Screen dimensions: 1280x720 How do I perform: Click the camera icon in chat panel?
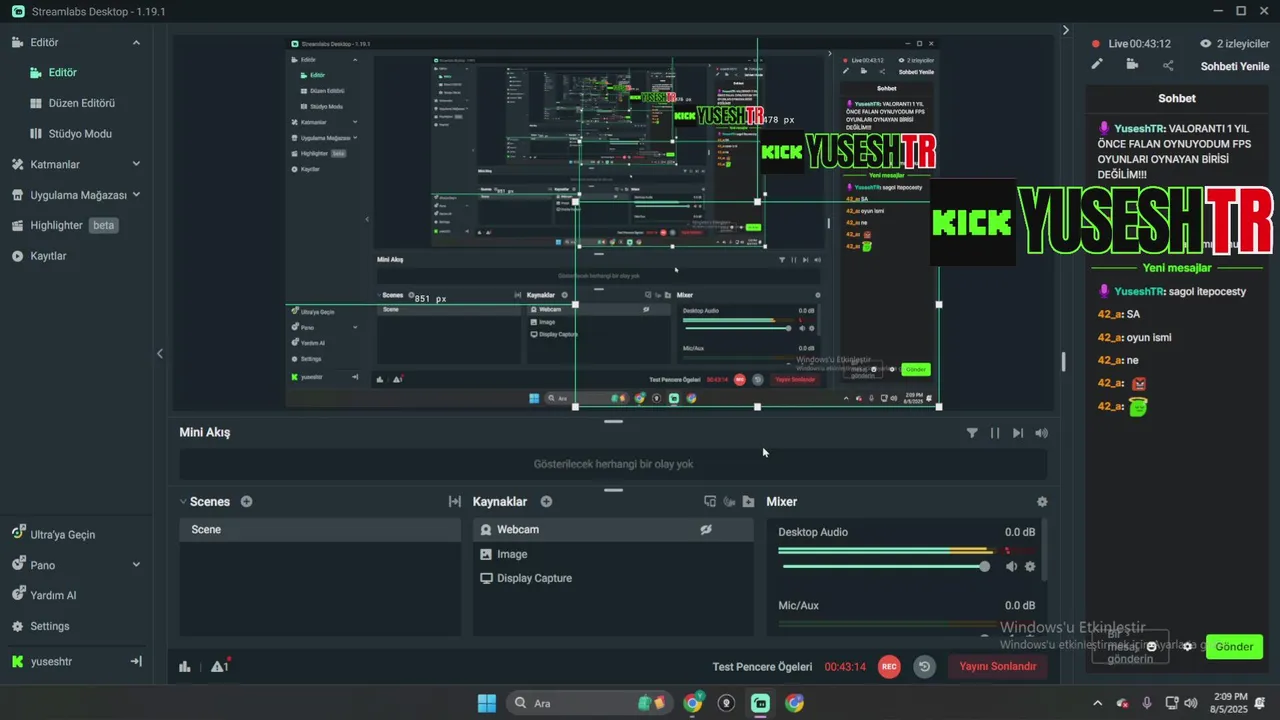tap(1132, 65)
